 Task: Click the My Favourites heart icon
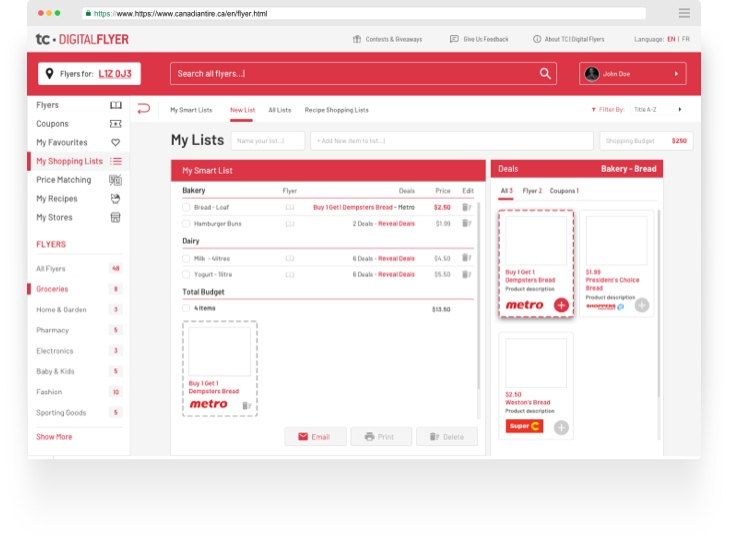pyautogui.click(x=116, y=143)
